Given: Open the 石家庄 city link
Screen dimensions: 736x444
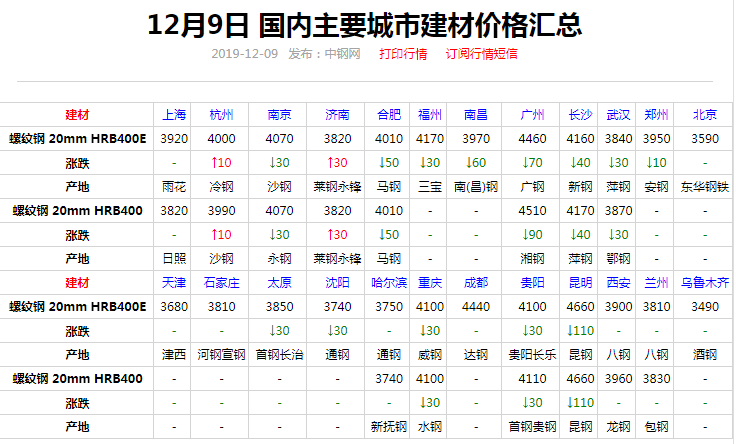Looking at the screenshot, I should [x=221, y=283].
